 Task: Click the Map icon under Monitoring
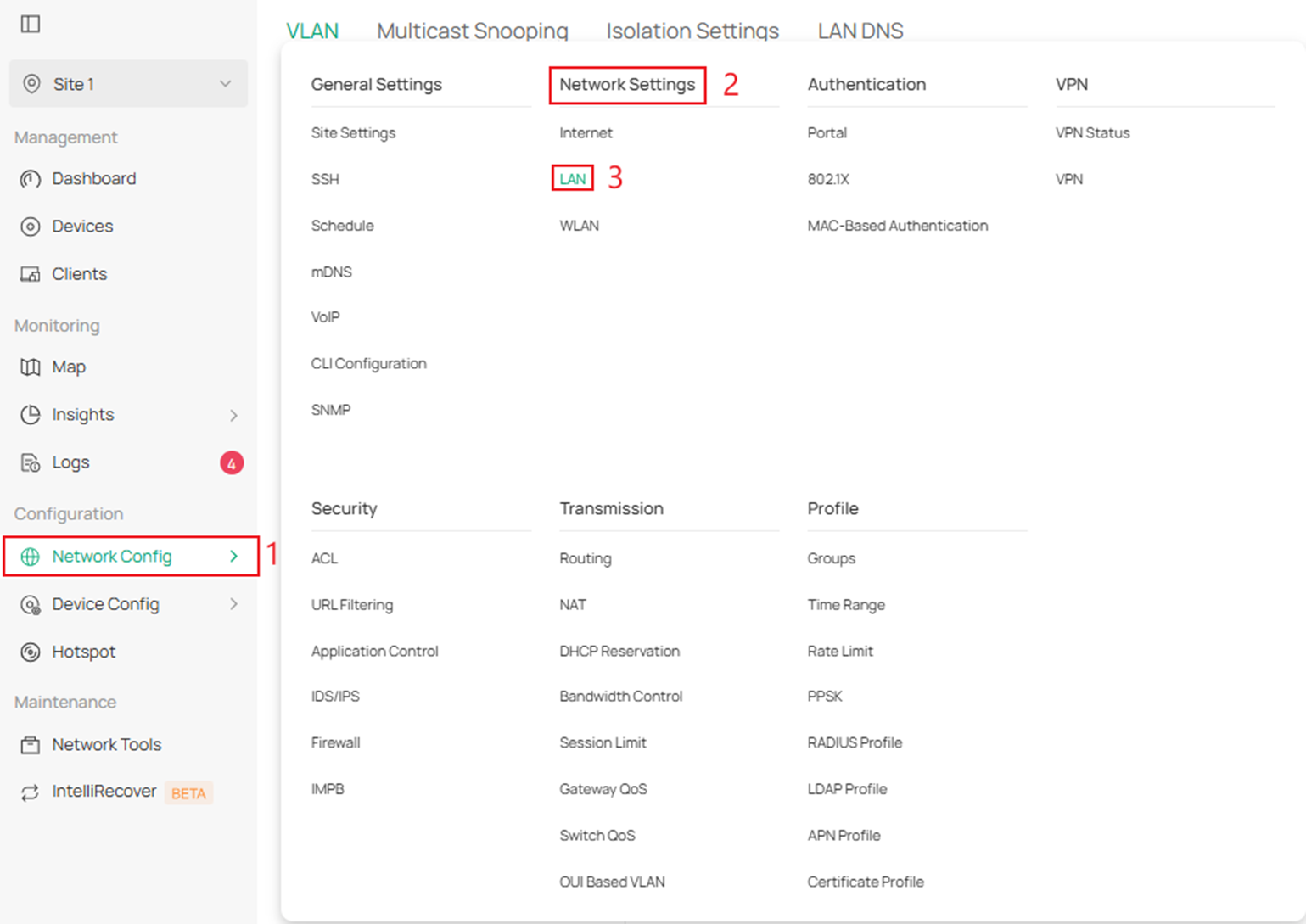(31, 367)
